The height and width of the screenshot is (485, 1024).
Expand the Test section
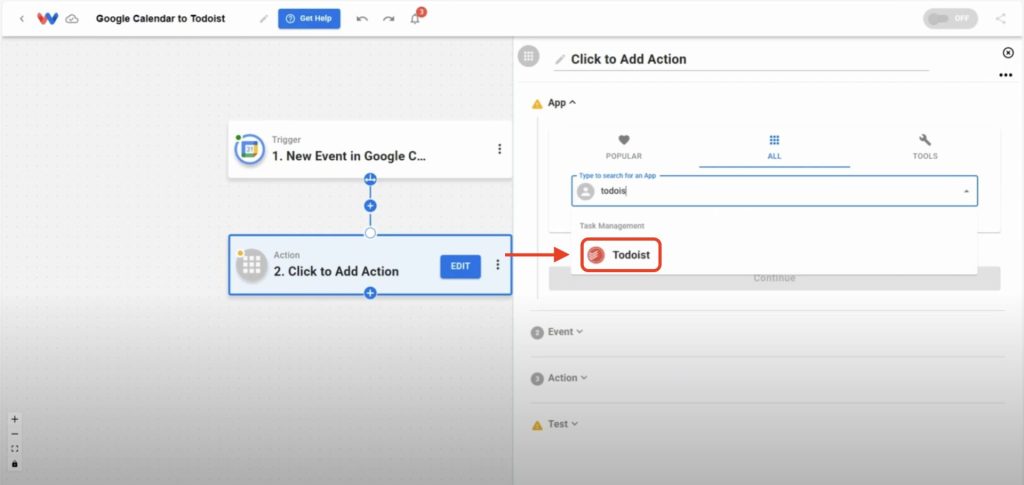[563, 424]
